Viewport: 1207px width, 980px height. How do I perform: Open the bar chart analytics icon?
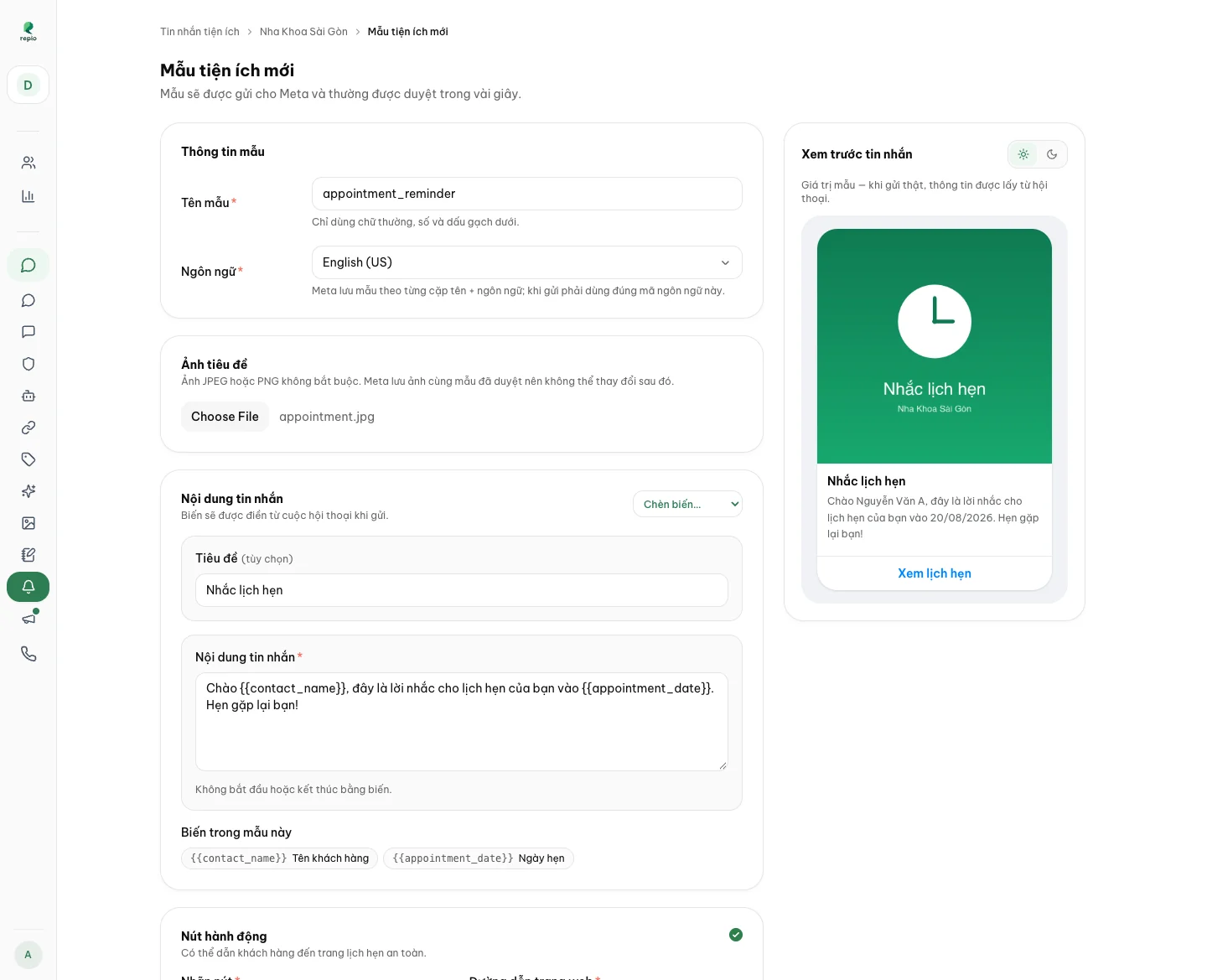click(28, 196)
